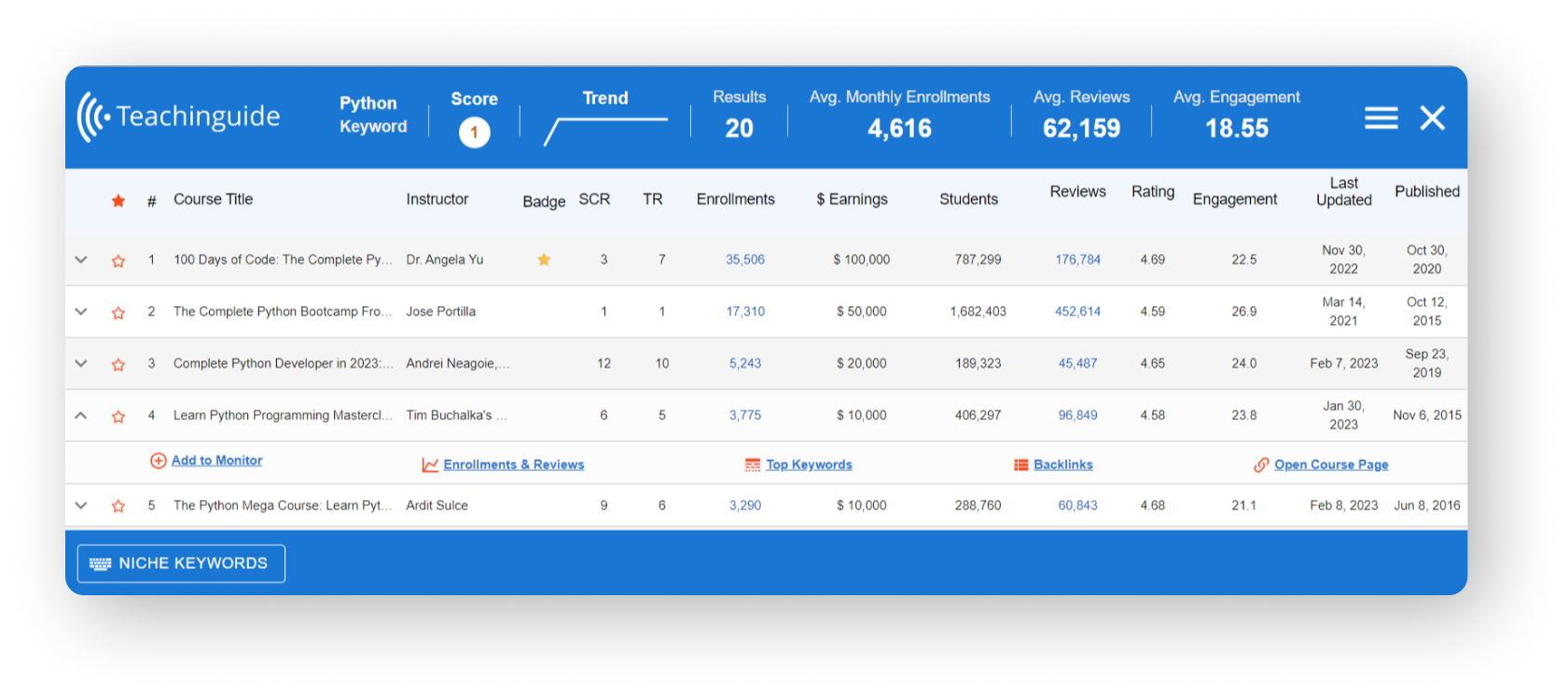Open the Backlinks link
The height and width of the screenshot is (696, 1568).
click(1063, 465)
